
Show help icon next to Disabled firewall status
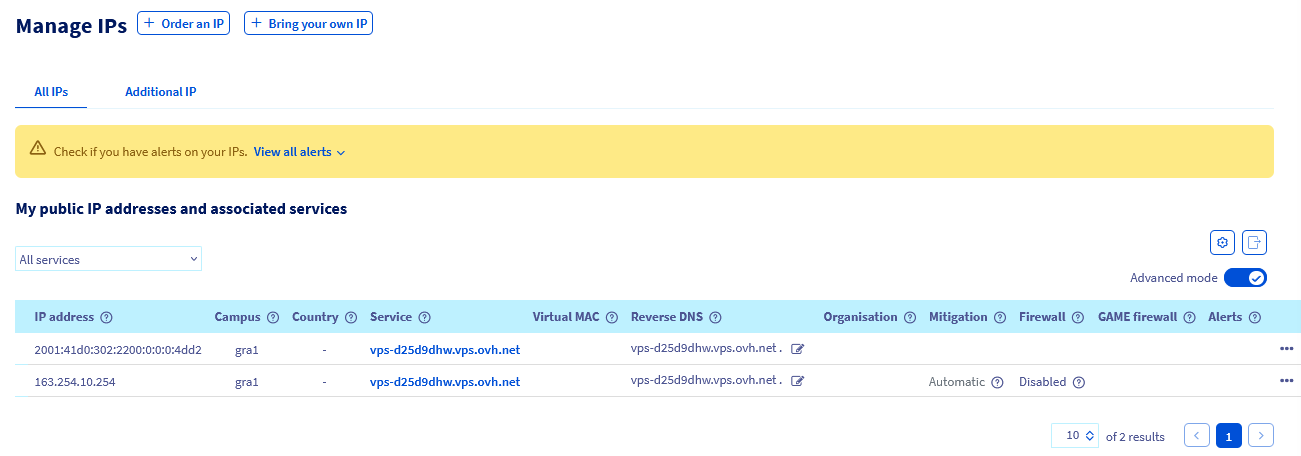pos(1079,382)
